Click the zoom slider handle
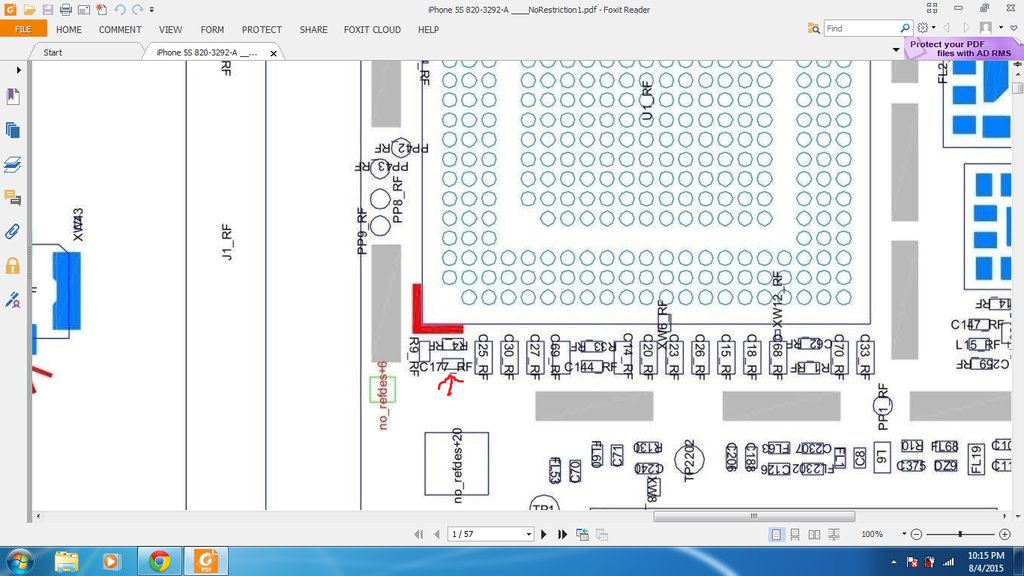Image resolution: width=1024 pixels, height=576 pixels. point(961,535)
